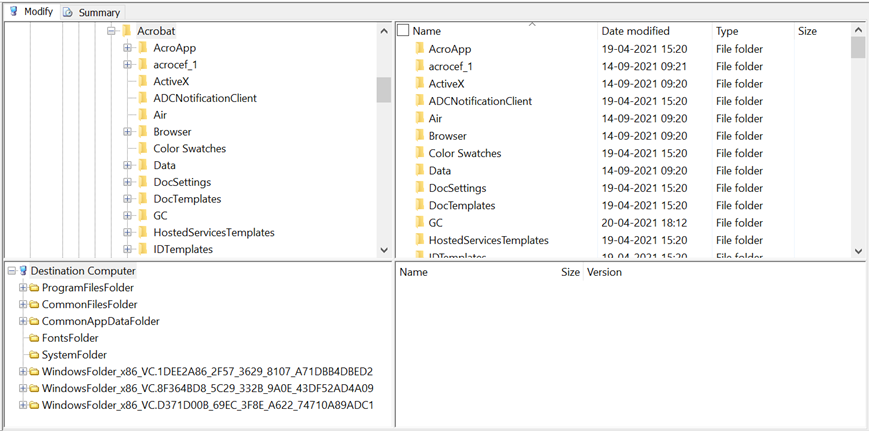Viewport: 869px width, 431px height.
Task: Click acrocef_1 folder icon in file list
Action: (420, 66)
